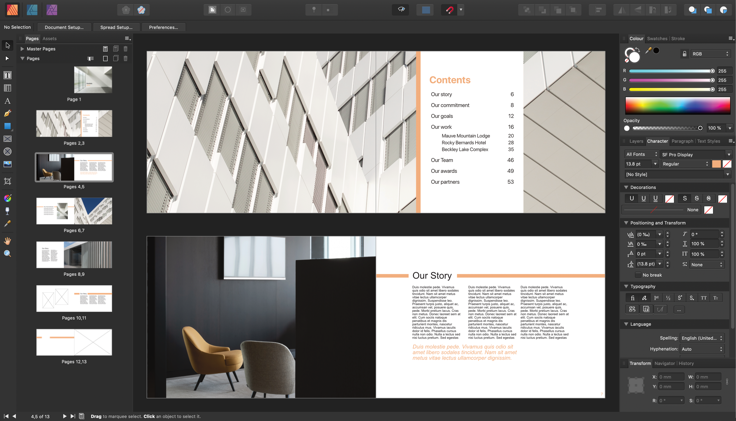Open the RGB colour model dropdown
This screenshot has width=736, height=421.
(x=710, y=54)
